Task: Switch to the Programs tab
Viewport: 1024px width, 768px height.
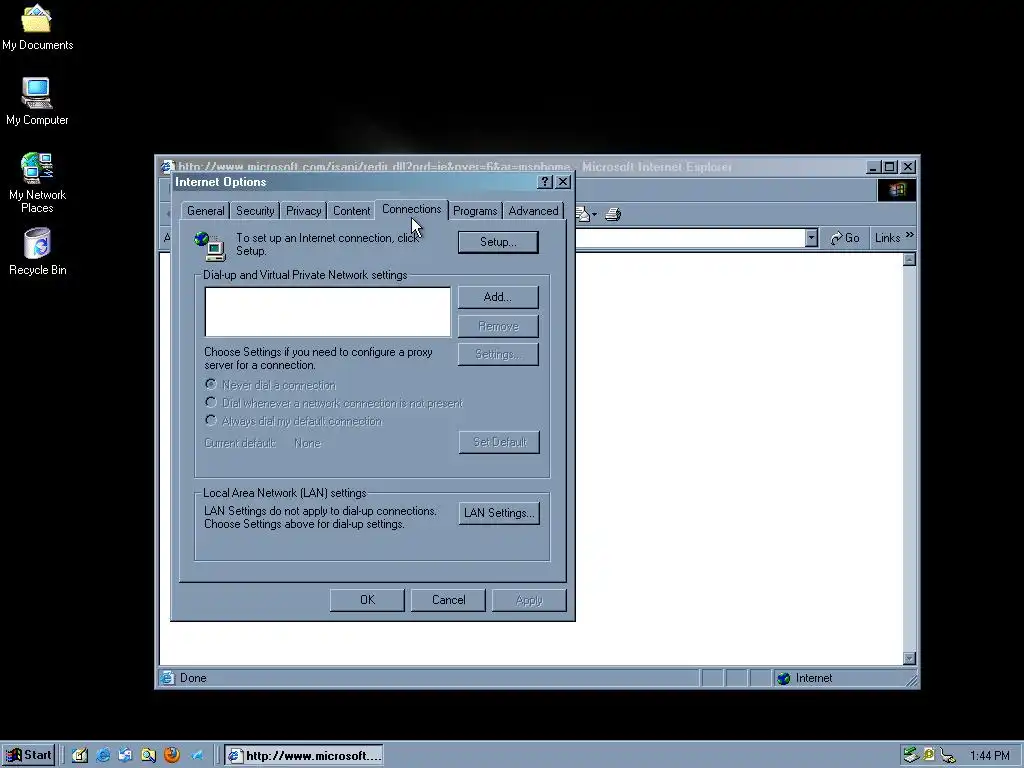Action: (475, 211)
